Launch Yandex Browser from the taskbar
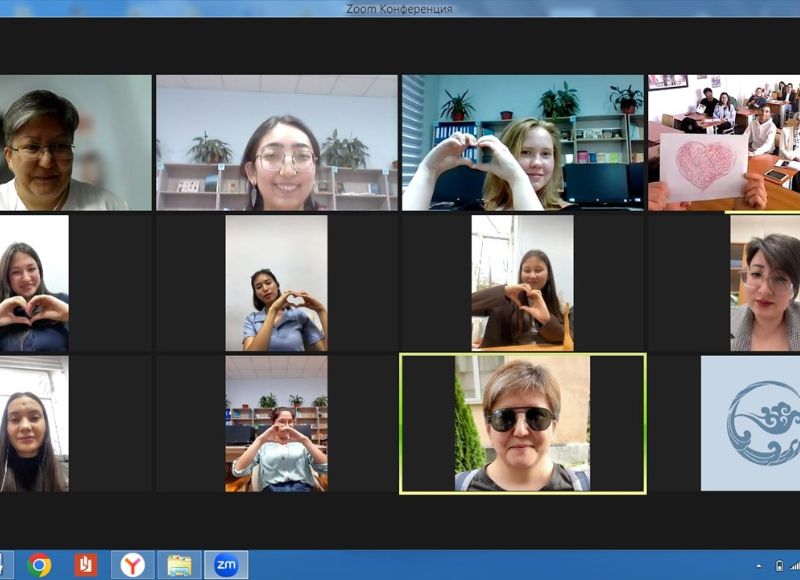Screen dimensions: 800x580 (x=132, y=565)
